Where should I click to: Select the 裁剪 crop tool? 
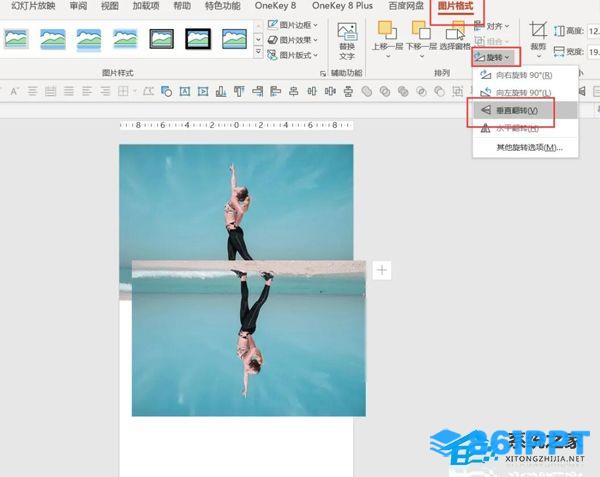tap(538, 37)
